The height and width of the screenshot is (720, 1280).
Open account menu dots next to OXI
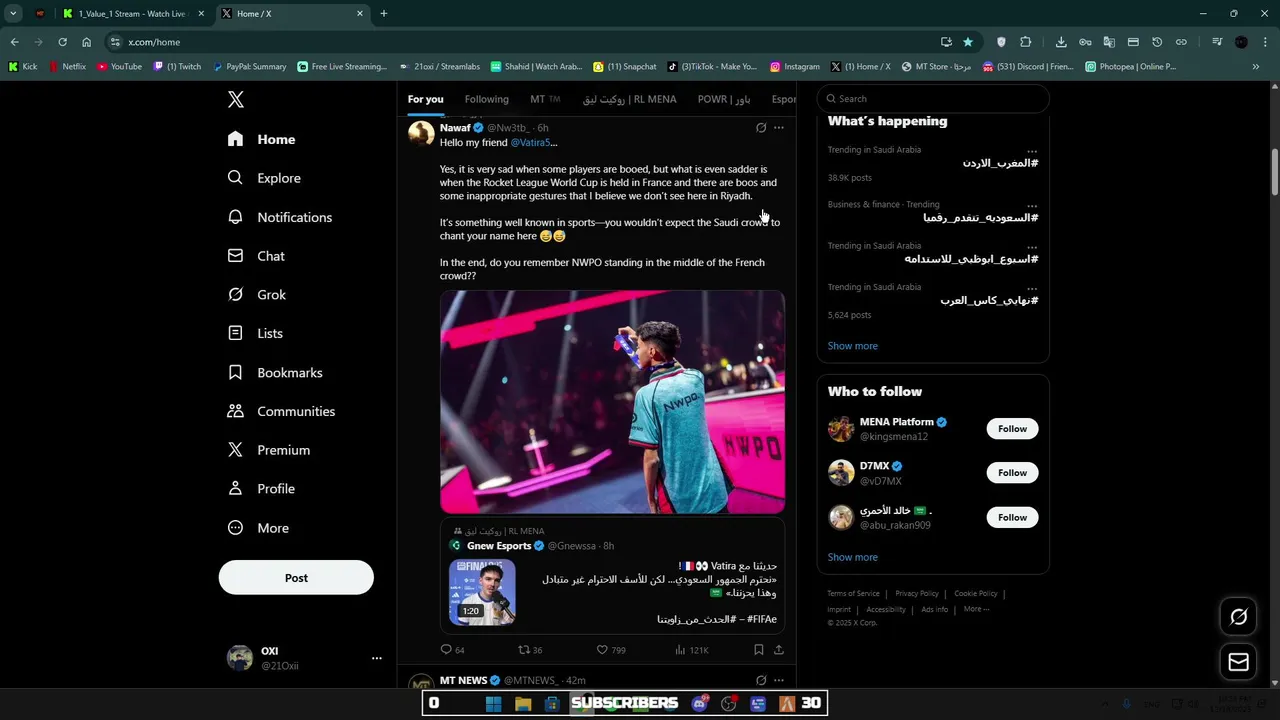[376, 658]
